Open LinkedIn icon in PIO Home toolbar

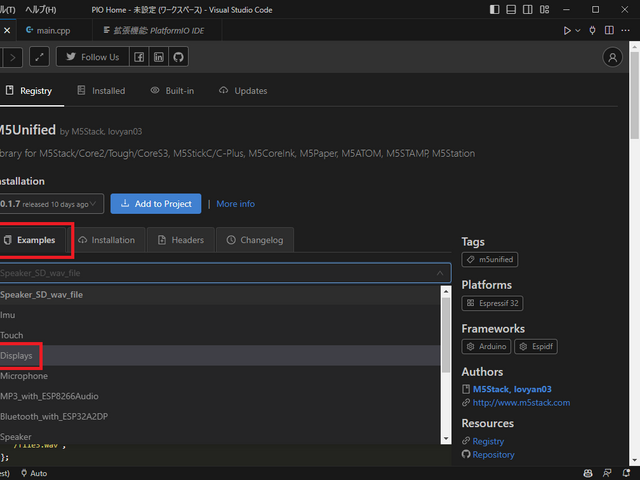pos(158,57)
